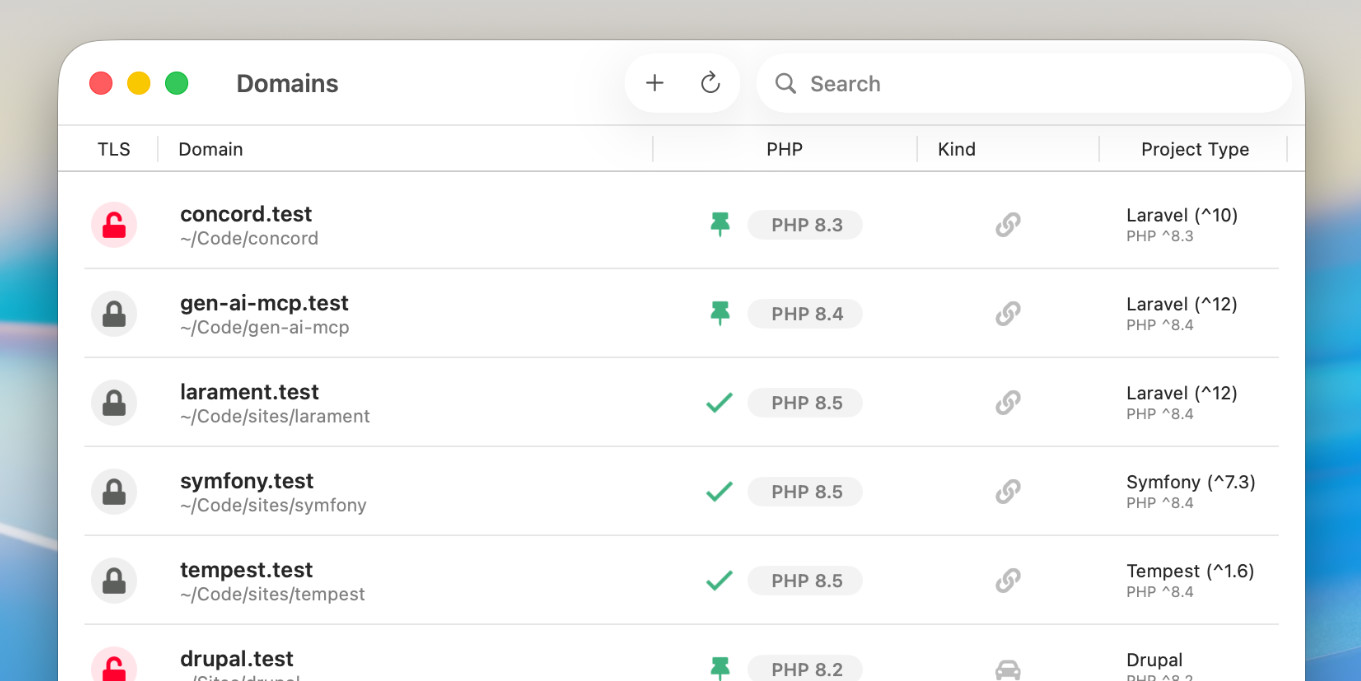Click the green checkmark for larament.test

[720, 403]
